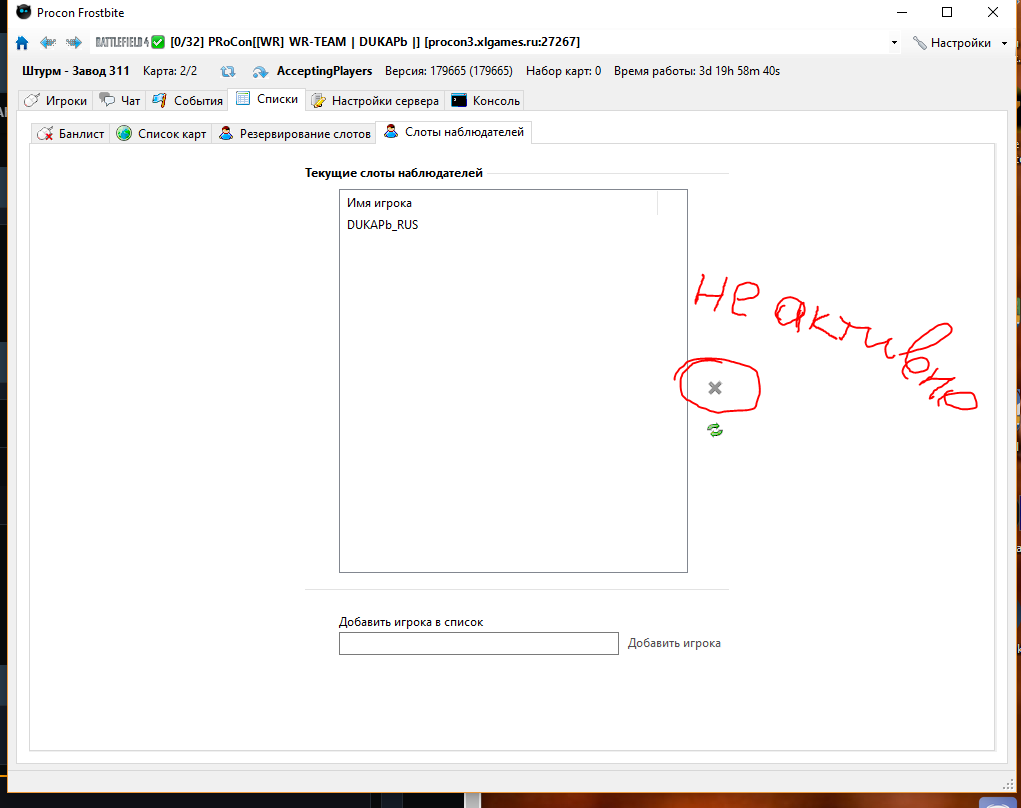Open the Банлист sub-tab

pos(71,134)
